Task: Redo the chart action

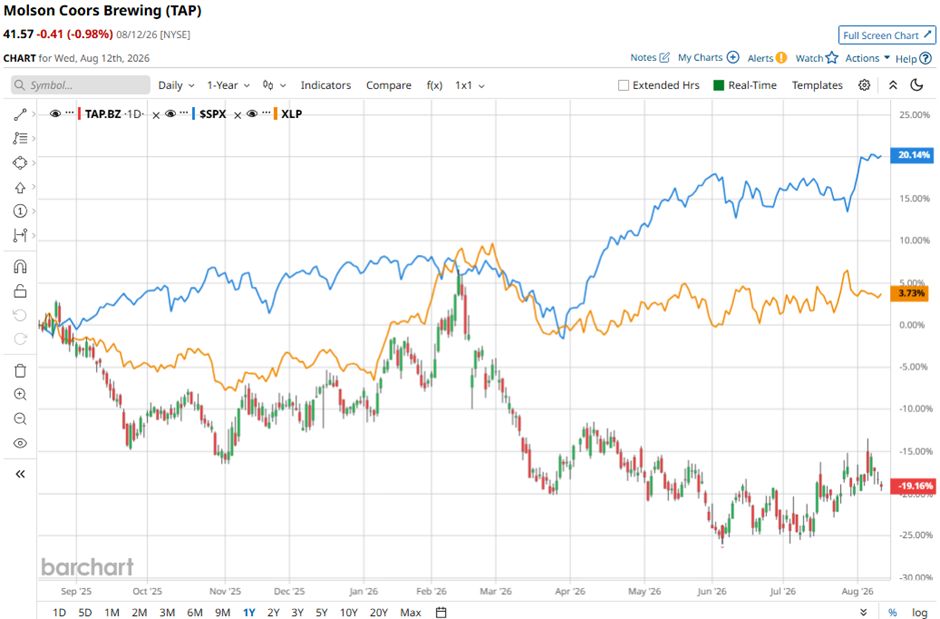Action: coord(20,339)
